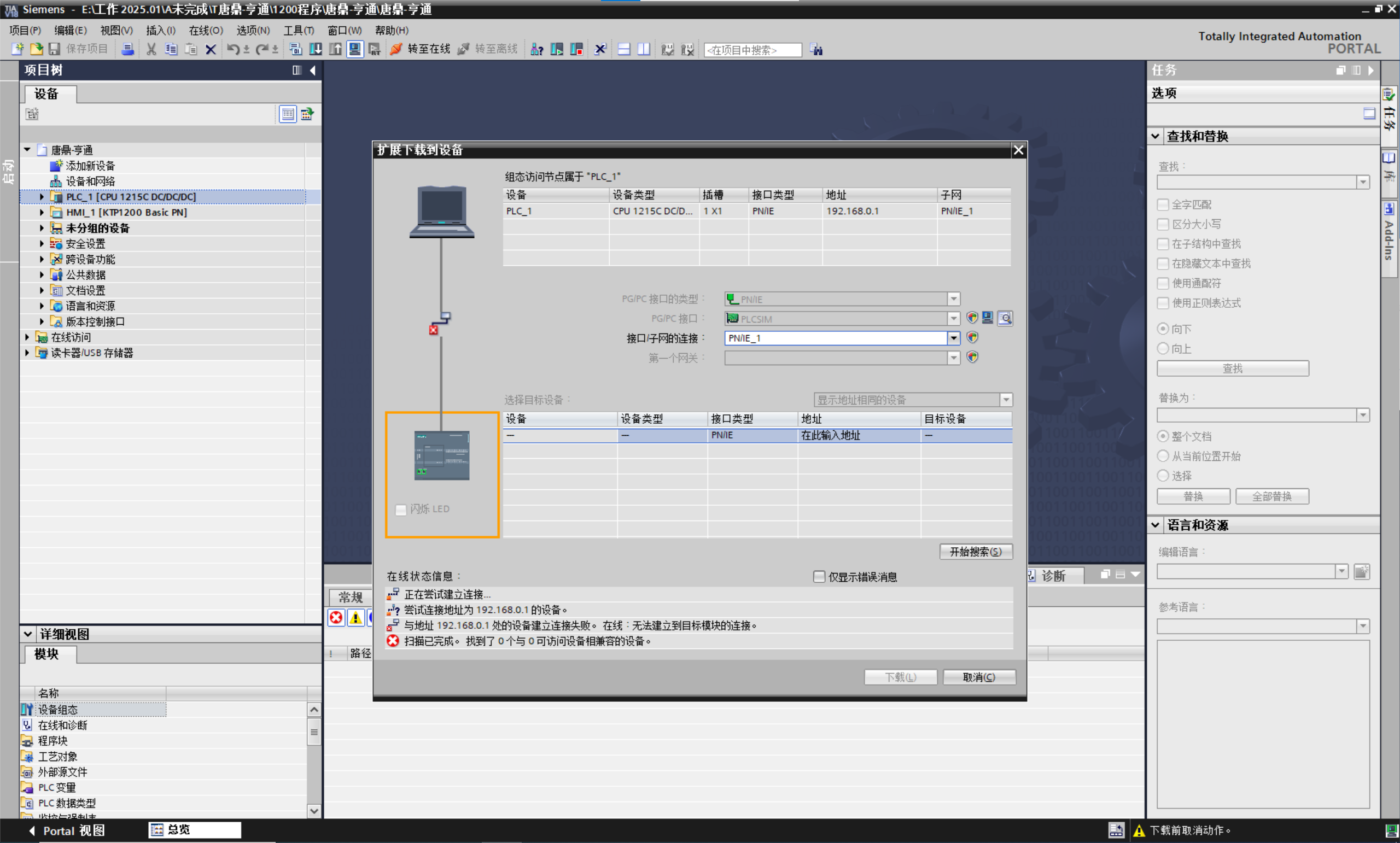Click the New project toolbar icon
The image size is (1400, 843).
point(17,49)
